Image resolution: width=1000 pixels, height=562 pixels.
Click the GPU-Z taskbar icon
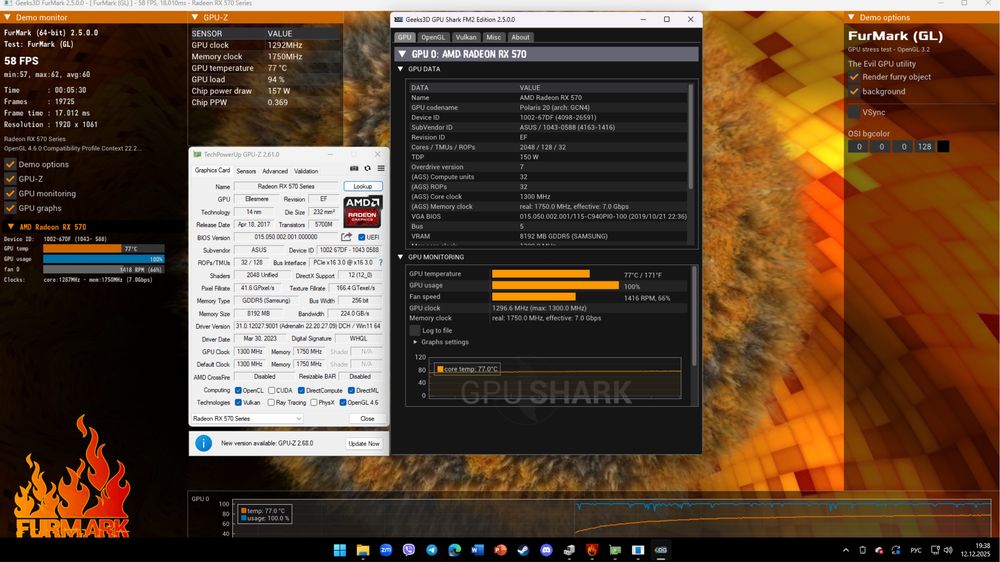pyautogui.click(x=615, y=550)
